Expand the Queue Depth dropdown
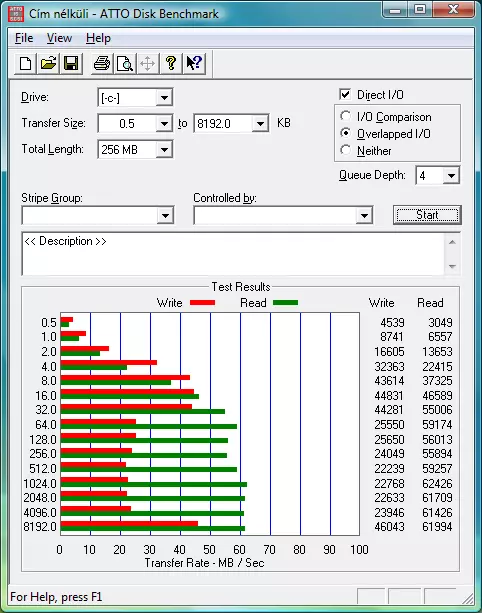The width and height of the screenshot is (482, 613). point(451,176)
